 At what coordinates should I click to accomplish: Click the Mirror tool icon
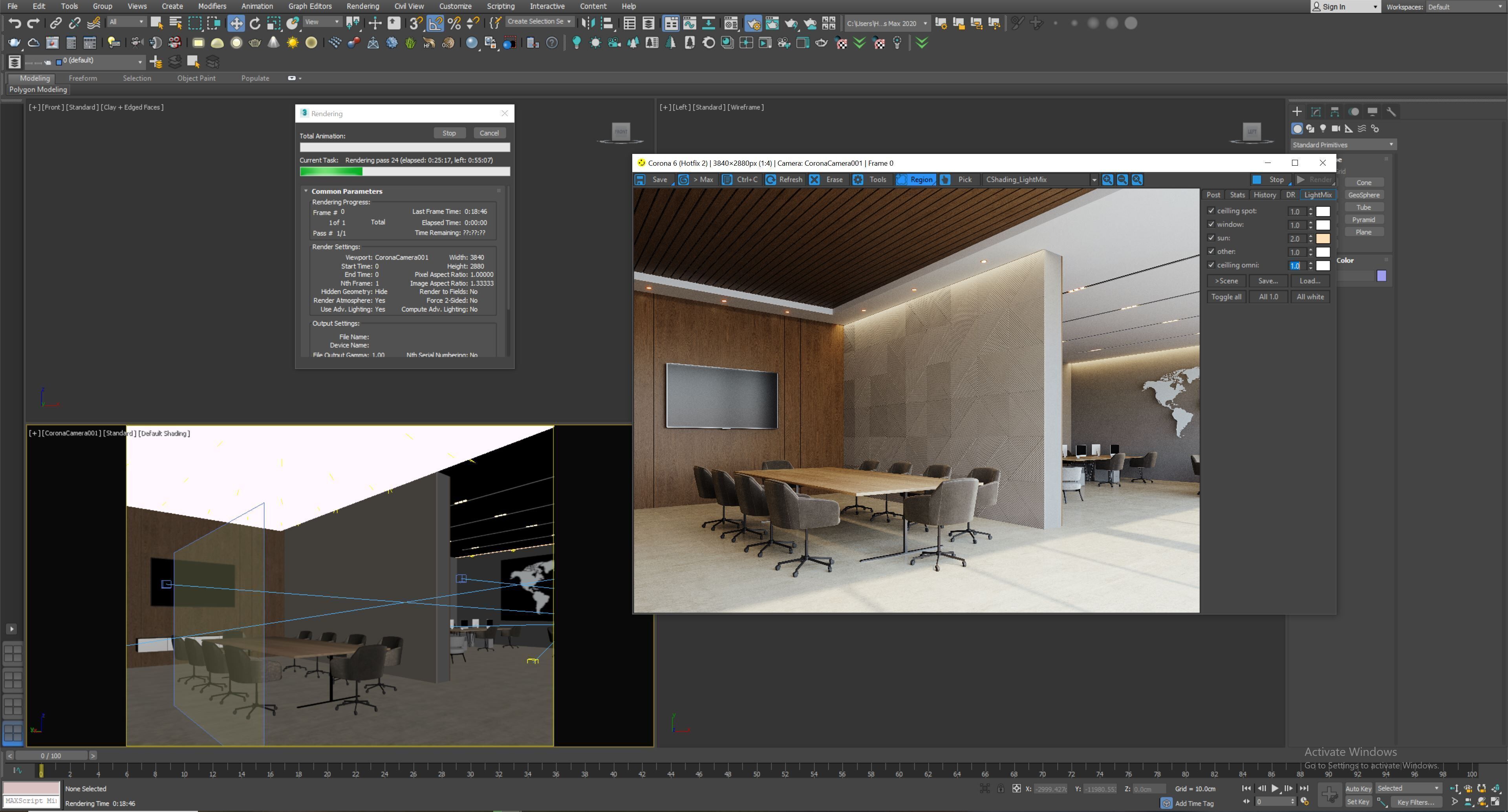click(x=588, y=24)
